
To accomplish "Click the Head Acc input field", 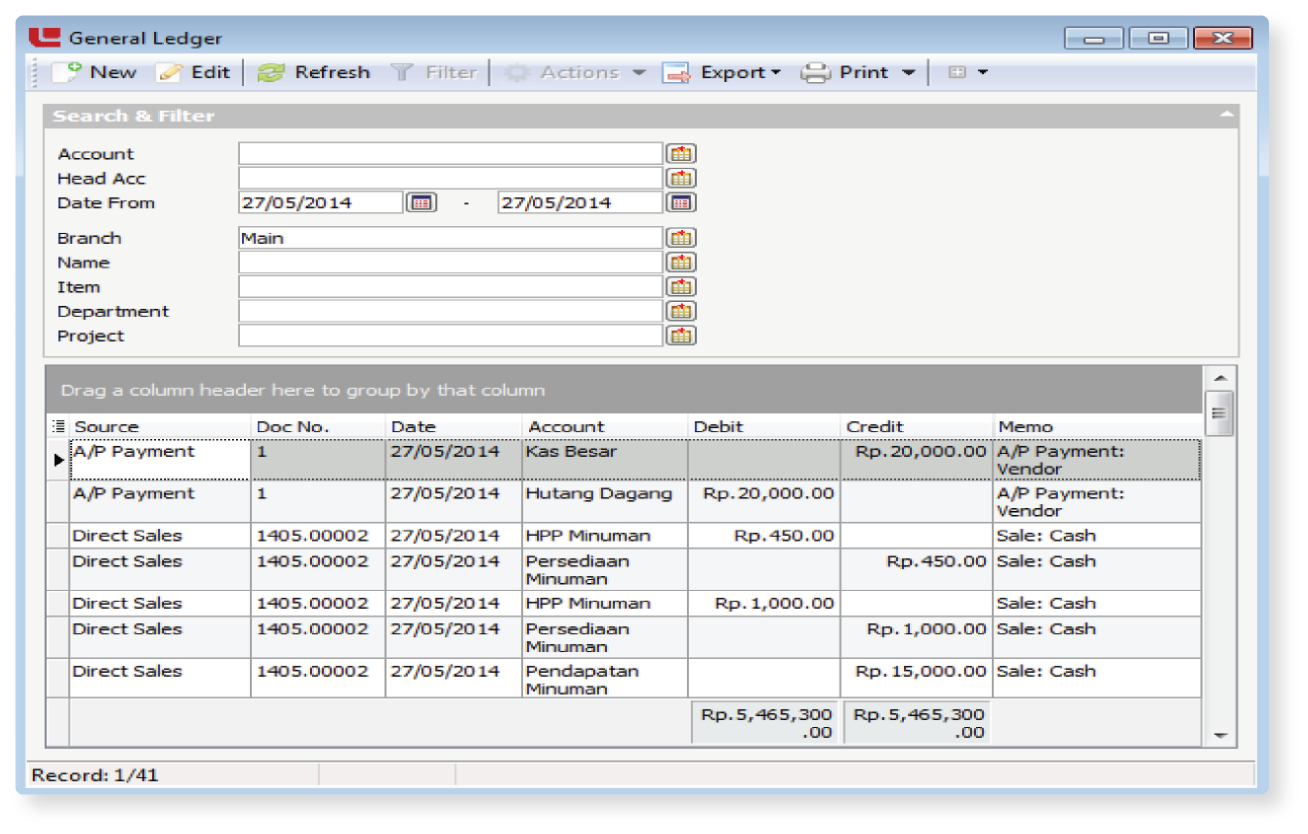I will pyautogui.click(x=451, y=178).
